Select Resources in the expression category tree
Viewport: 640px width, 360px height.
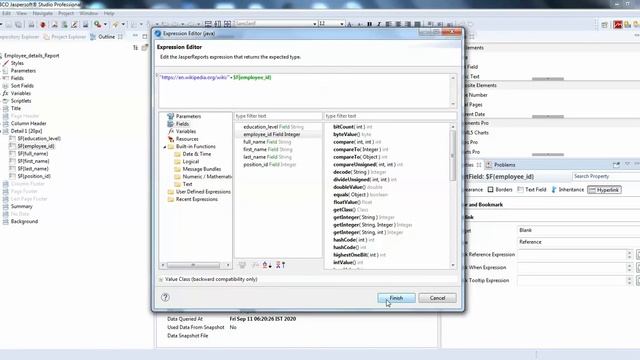(187, 139)
